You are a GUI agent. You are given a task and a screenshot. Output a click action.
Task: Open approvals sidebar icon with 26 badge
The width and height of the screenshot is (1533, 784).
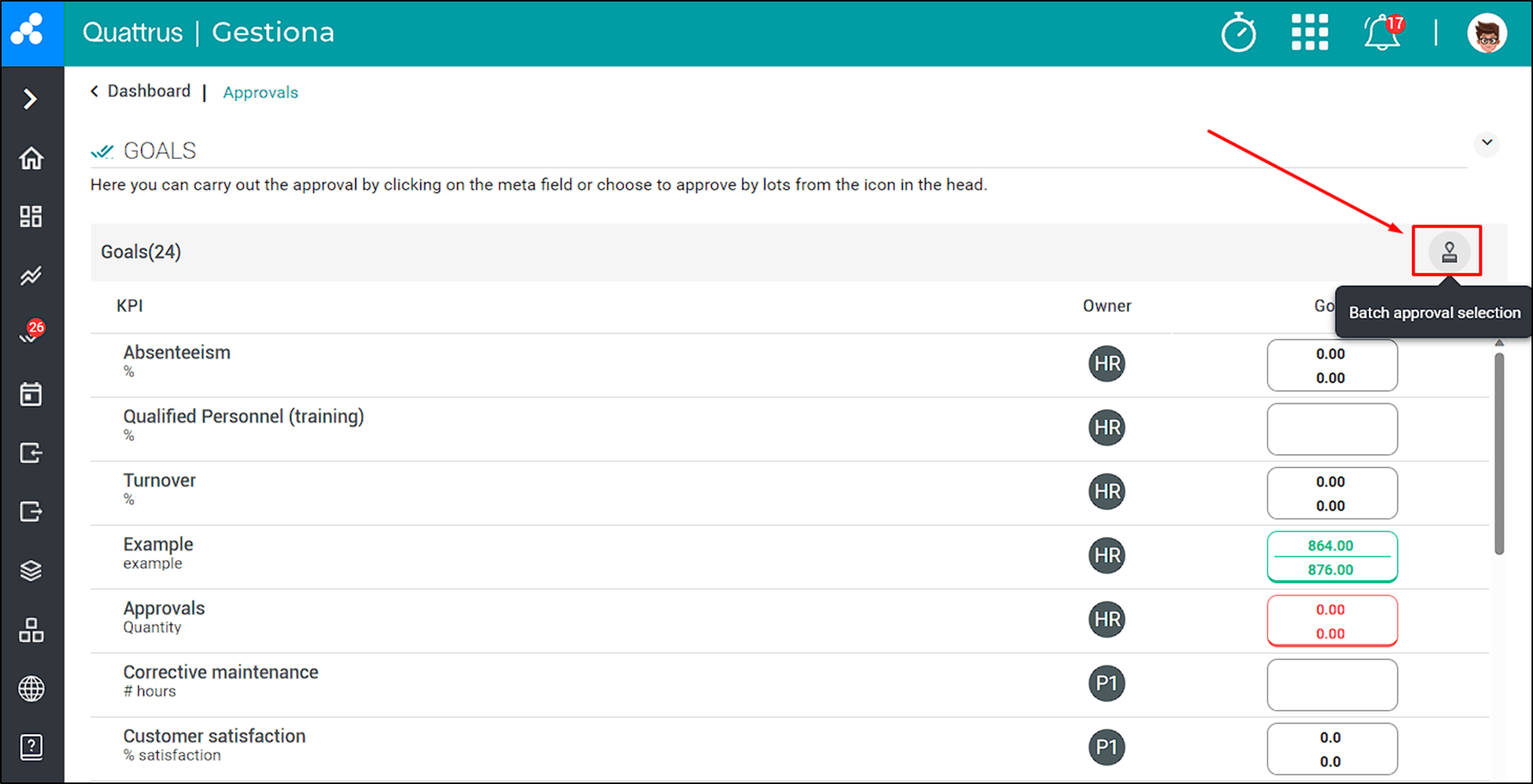(31, 333)
